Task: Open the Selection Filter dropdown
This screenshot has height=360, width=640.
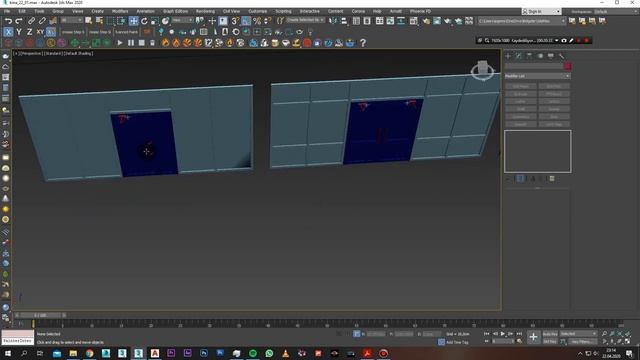Action: coord(72,20)
